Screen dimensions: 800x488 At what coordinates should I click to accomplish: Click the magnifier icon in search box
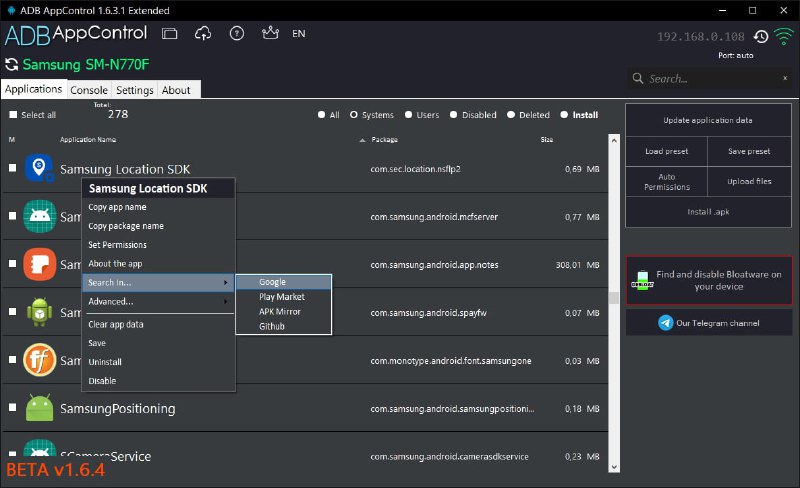[638, 79]
